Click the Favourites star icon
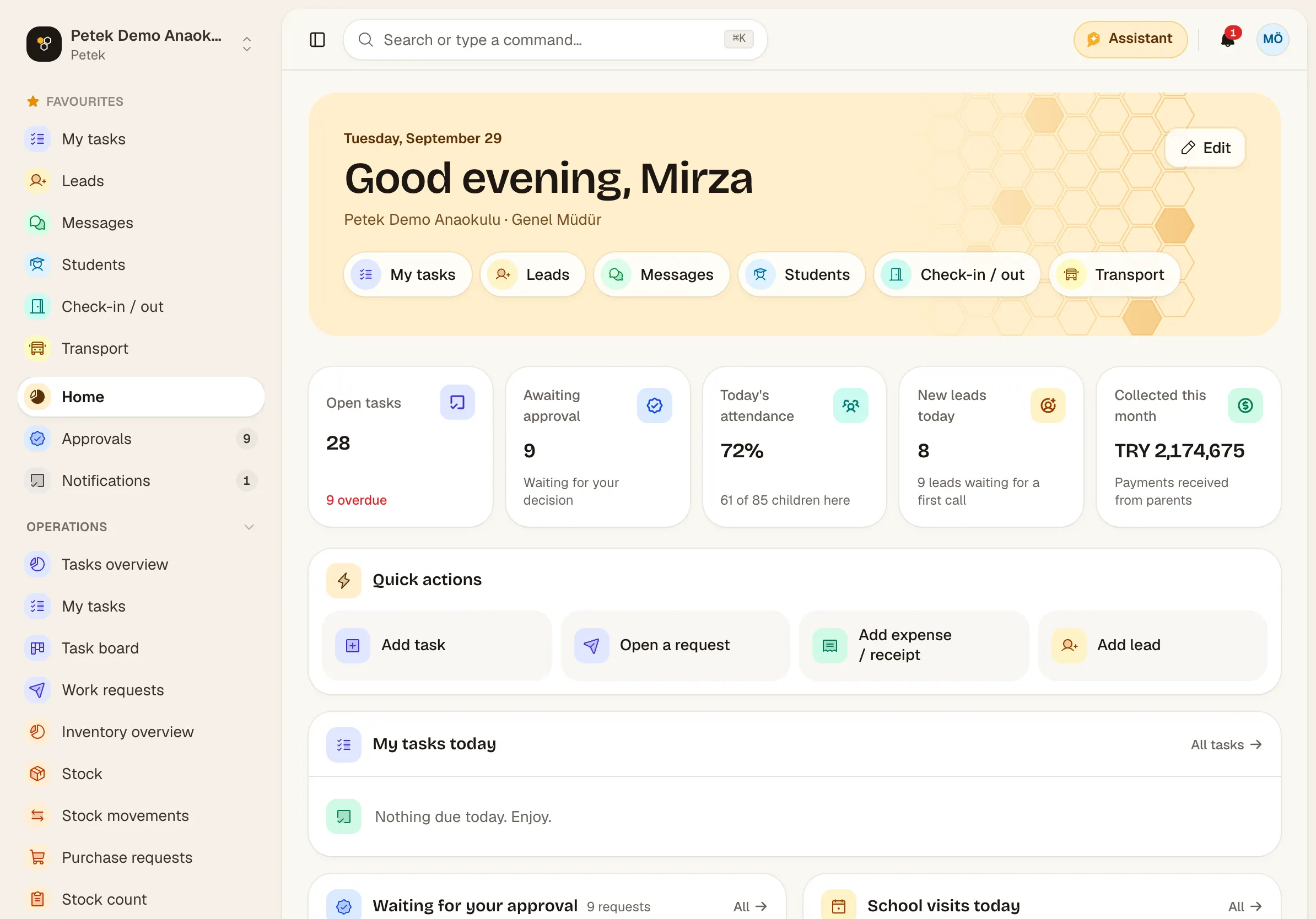Viewport: 1316px width, 919px height. pyautogui.click(x=33, y=101)
